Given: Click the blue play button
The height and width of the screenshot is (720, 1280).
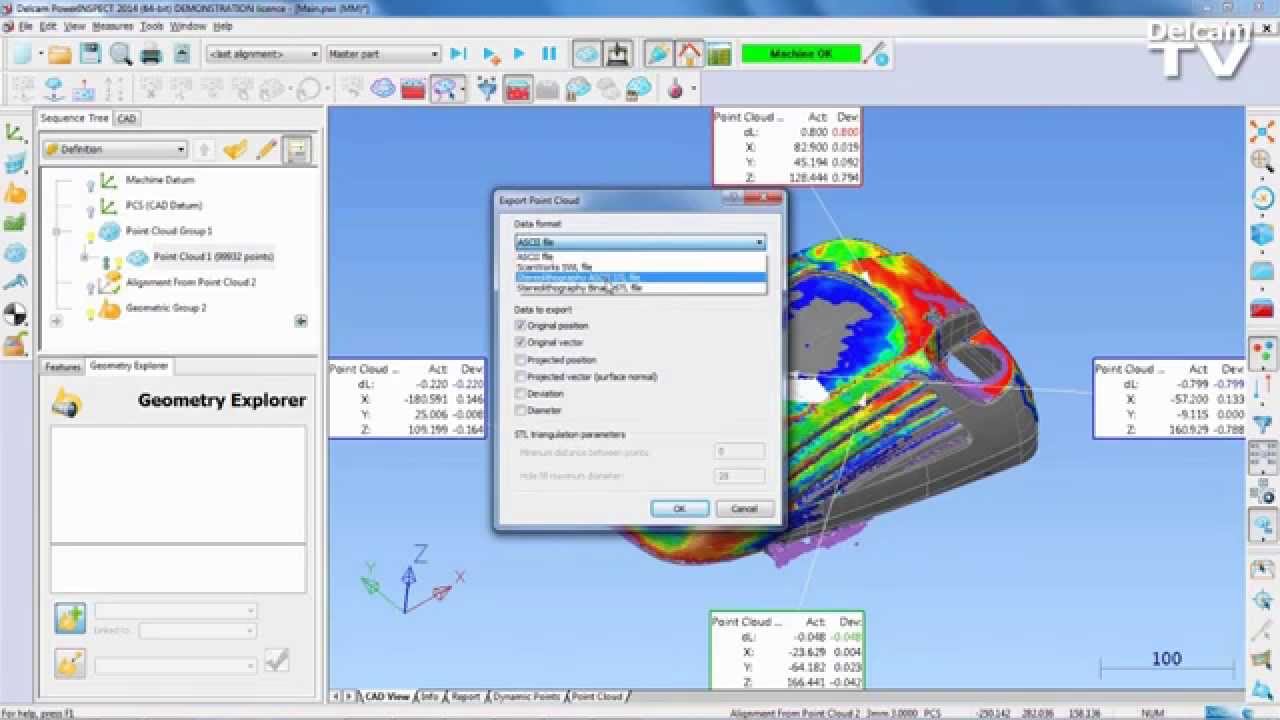Looking at the screenshot, I should (519, 54).
